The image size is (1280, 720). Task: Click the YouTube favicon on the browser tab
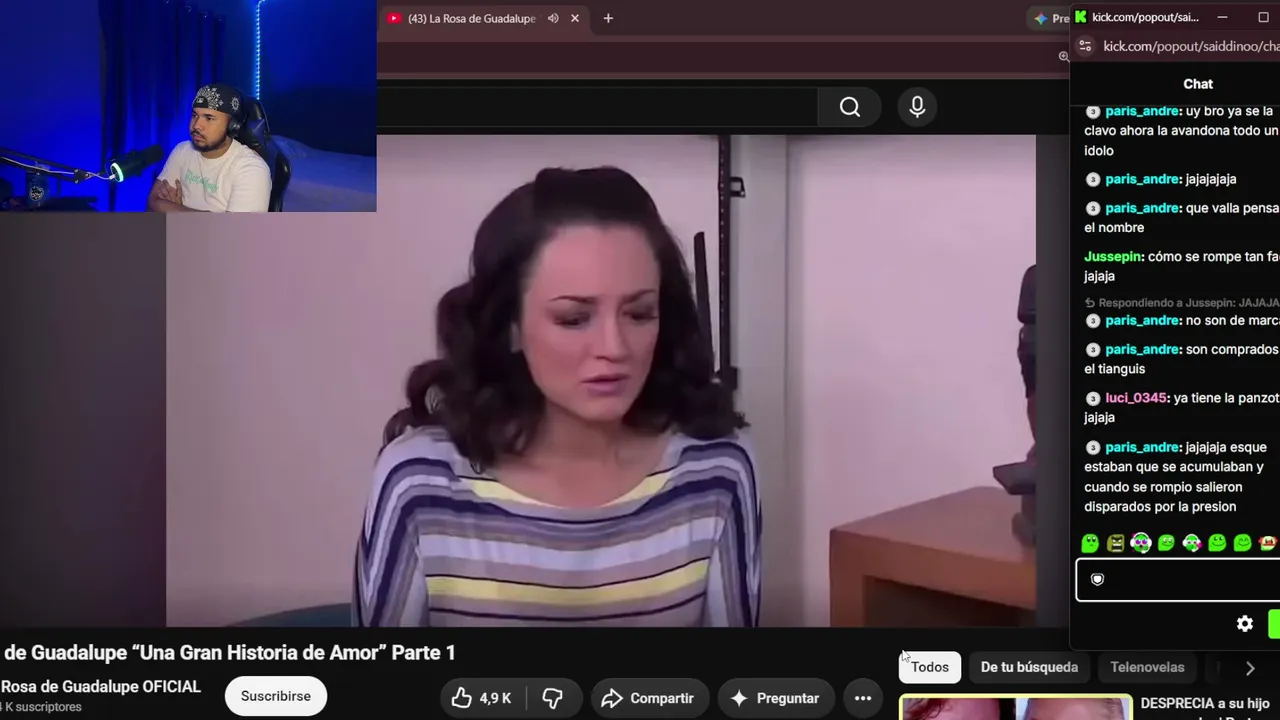coord(394,18)
